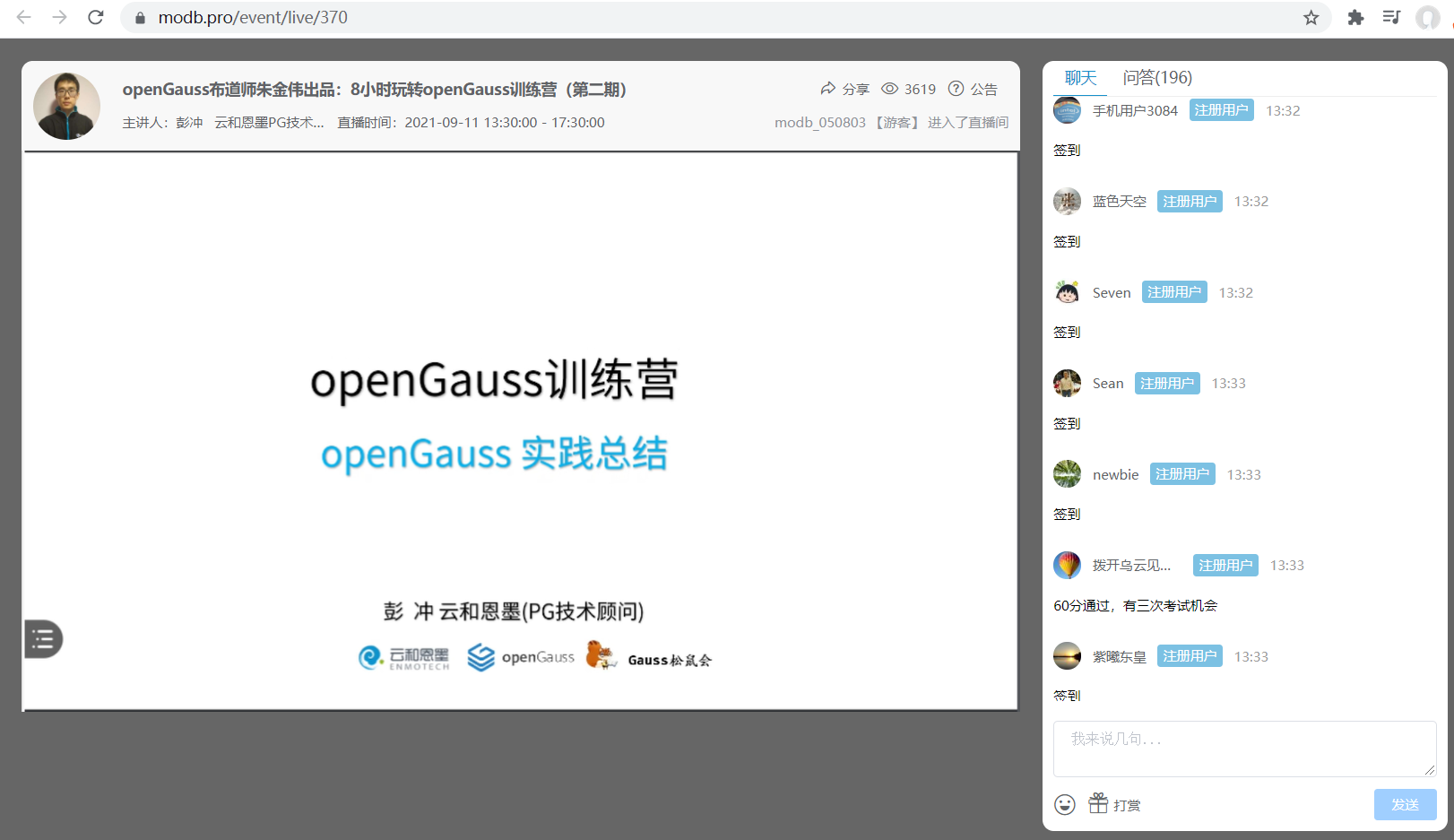Open avatar of 紫曦东皇
Viewport: 1454px width, 840px height.
[1067, 656]
